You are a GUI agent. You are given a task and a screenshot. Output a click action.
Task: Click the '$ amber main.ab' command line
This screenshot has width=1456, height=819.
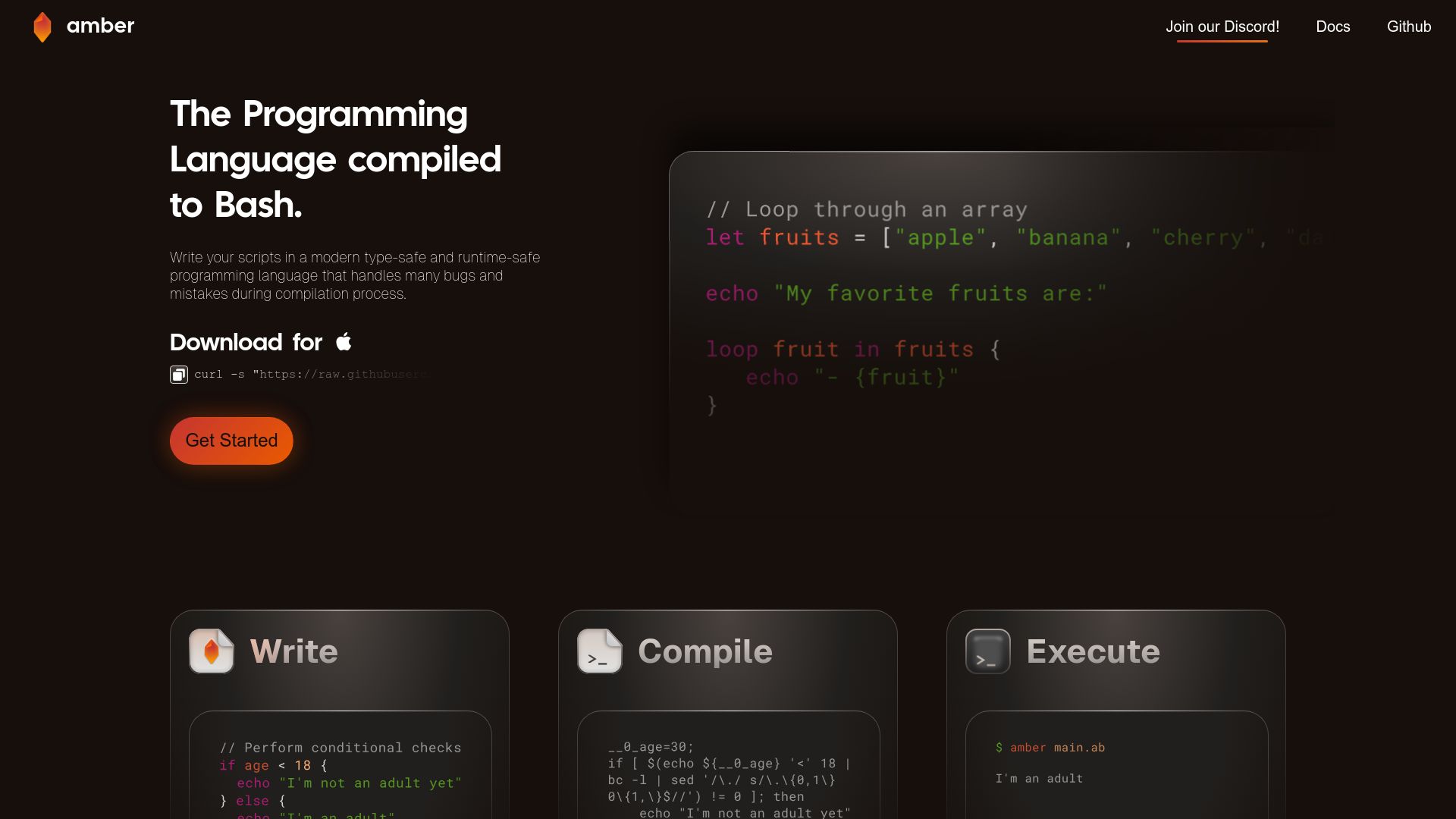point(1050,748)
